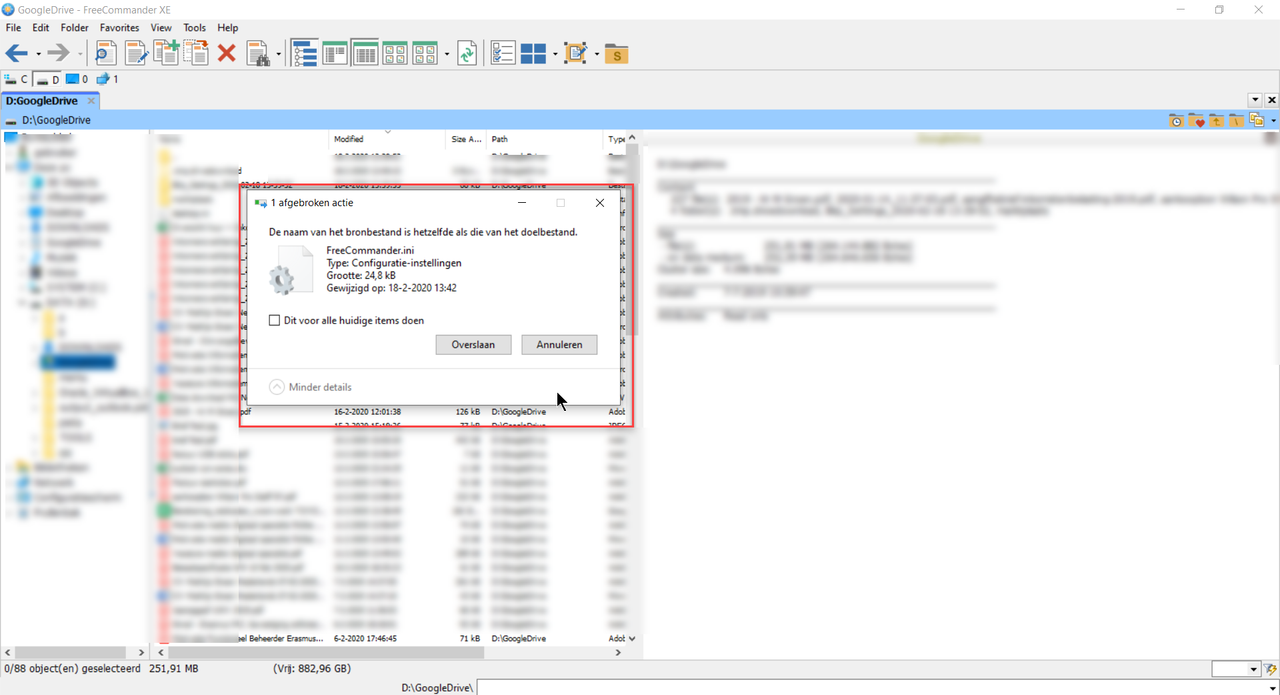Image resolution: width=1280 pixels, height=695 pixels.
Task: Go back with the blue Back arrow
Action: click(x=16, y=53)
